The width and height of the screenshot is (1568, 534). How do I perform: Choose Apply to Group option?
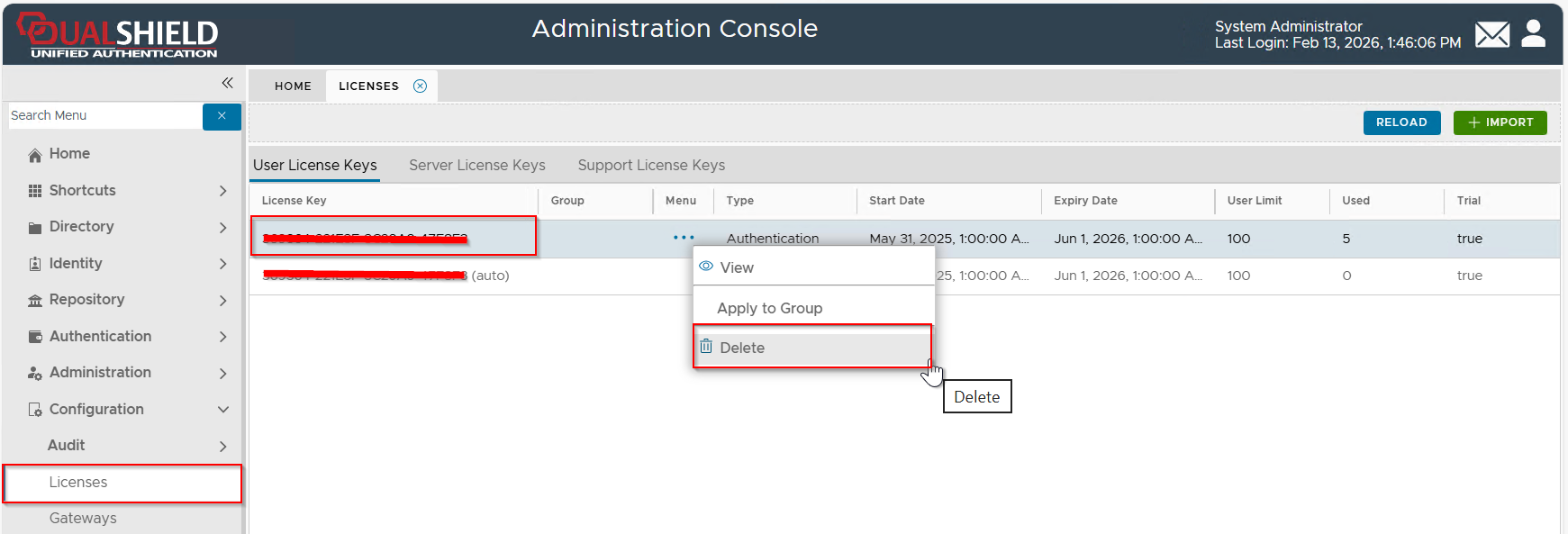769,309
